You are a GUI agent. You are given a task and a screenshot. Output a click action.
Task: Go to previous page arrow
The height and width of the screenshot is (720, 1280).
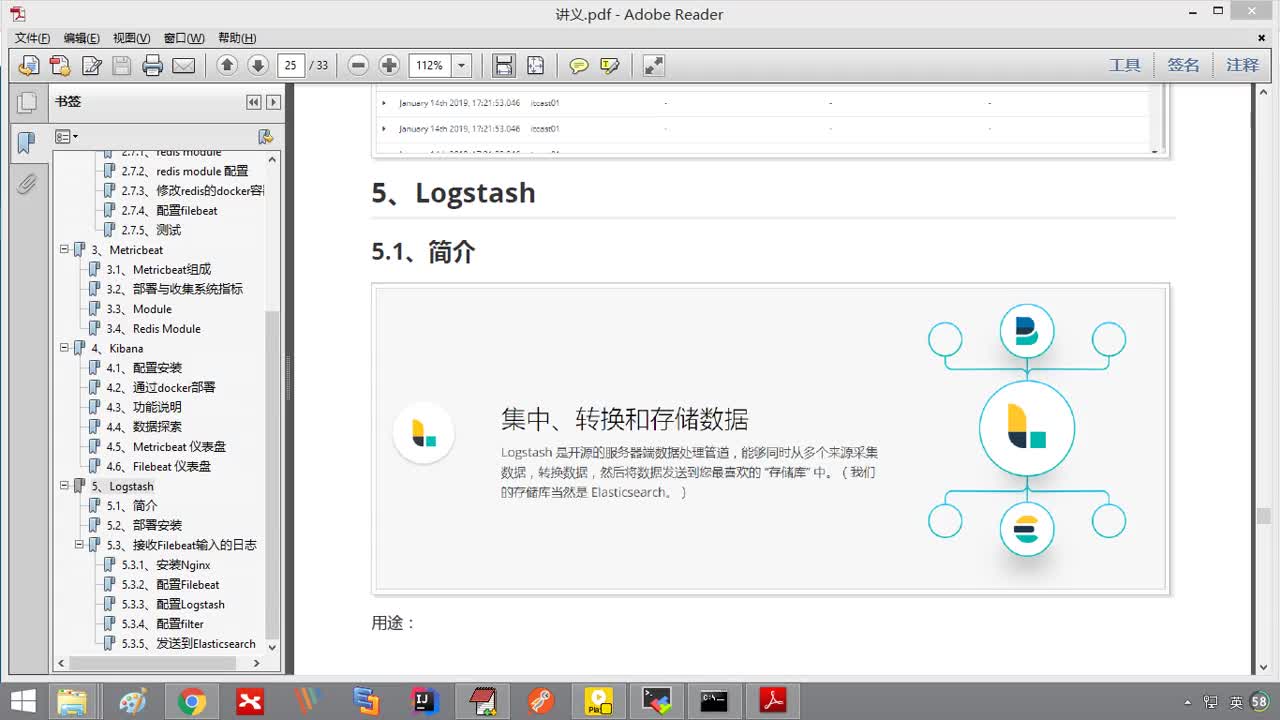pyautogui.click(x=227, y=65)
